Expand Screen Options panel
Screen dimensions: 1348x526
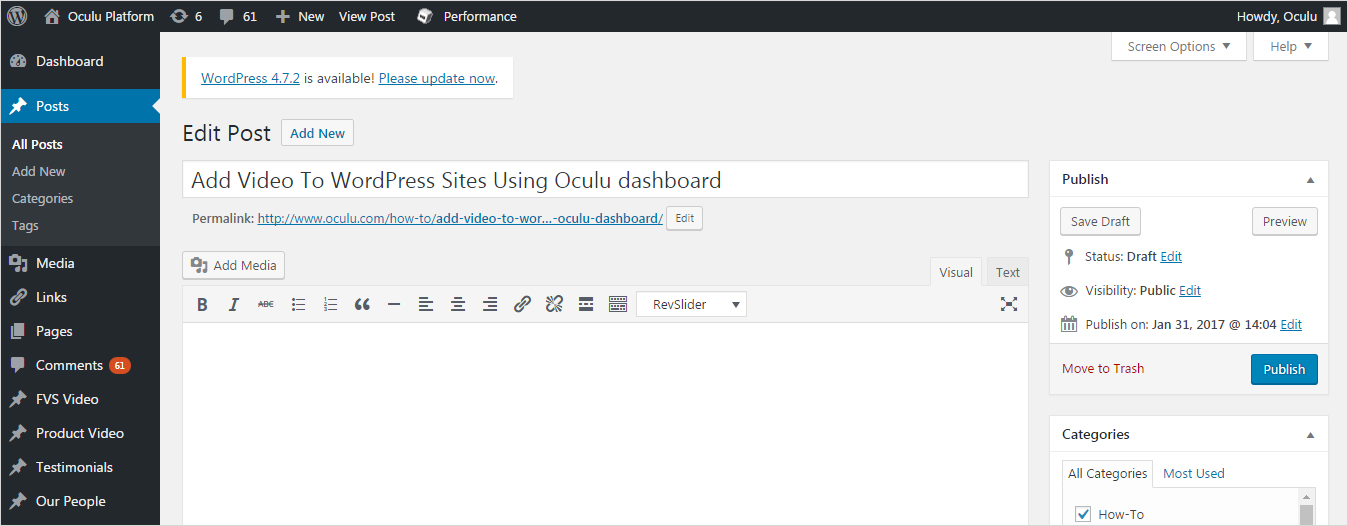(1179, 46)
